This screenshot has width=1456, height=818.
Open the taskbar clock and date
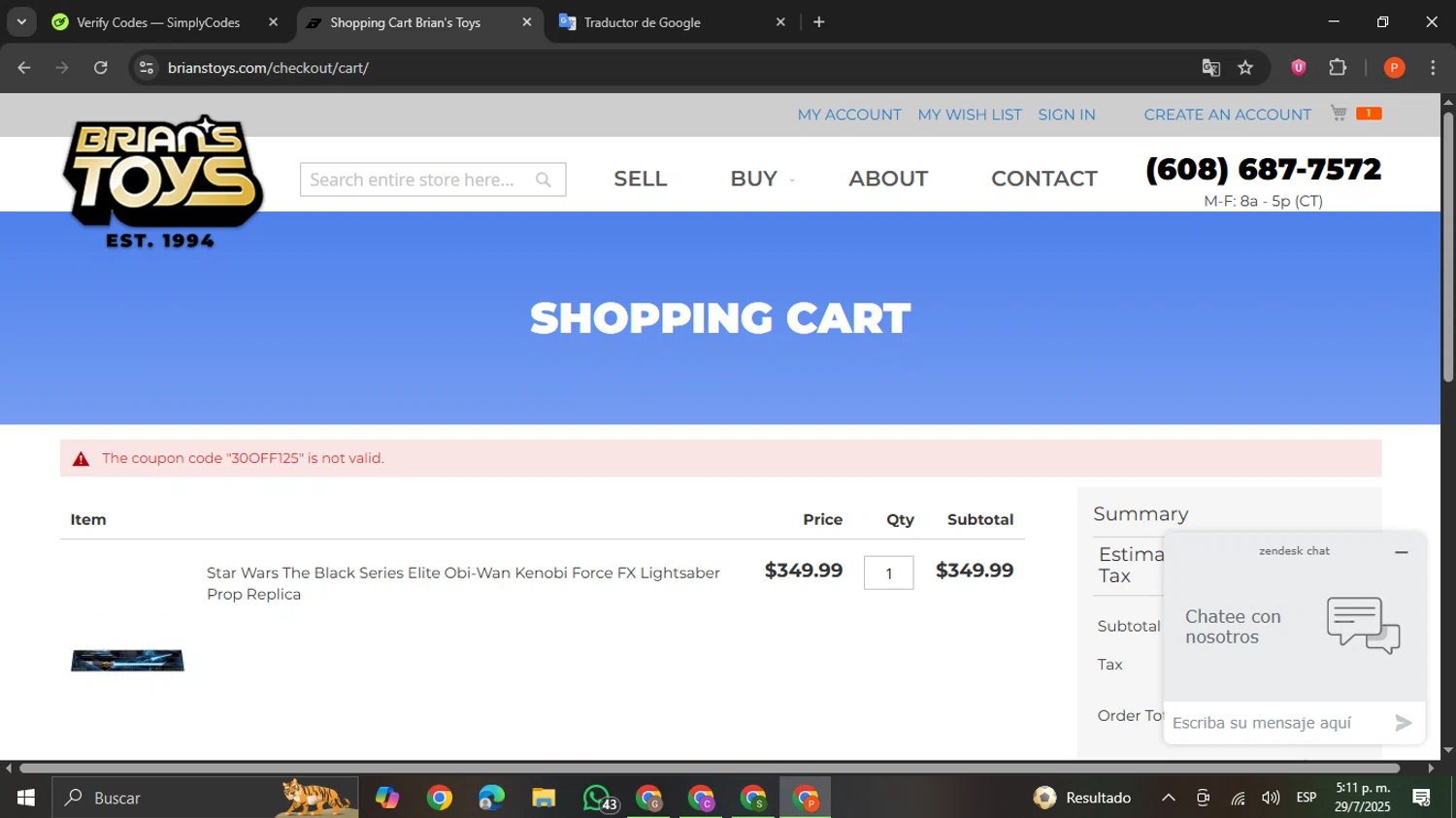1363,798
